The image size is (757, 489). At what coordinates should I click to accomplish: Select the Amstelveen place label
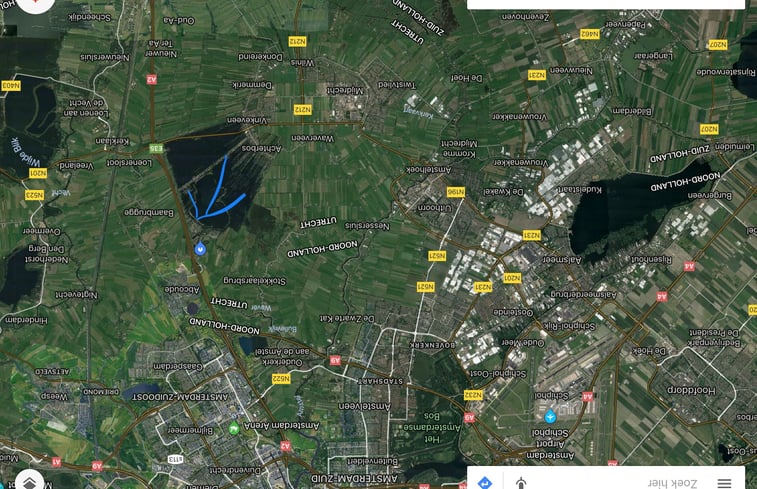pyautogui.click(x=364, y=406)
